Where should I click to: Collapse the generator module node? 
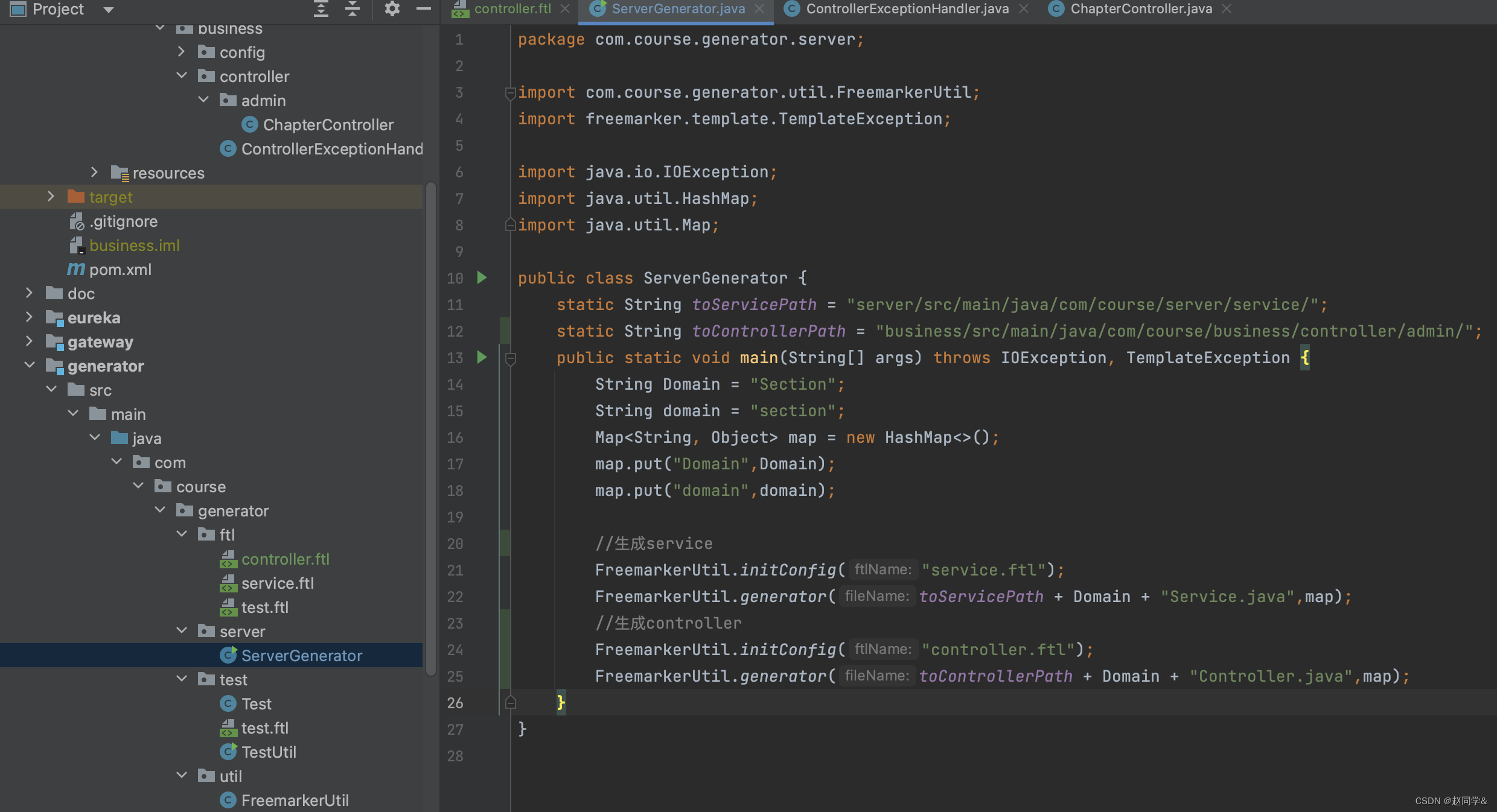[x=30, y=366]
